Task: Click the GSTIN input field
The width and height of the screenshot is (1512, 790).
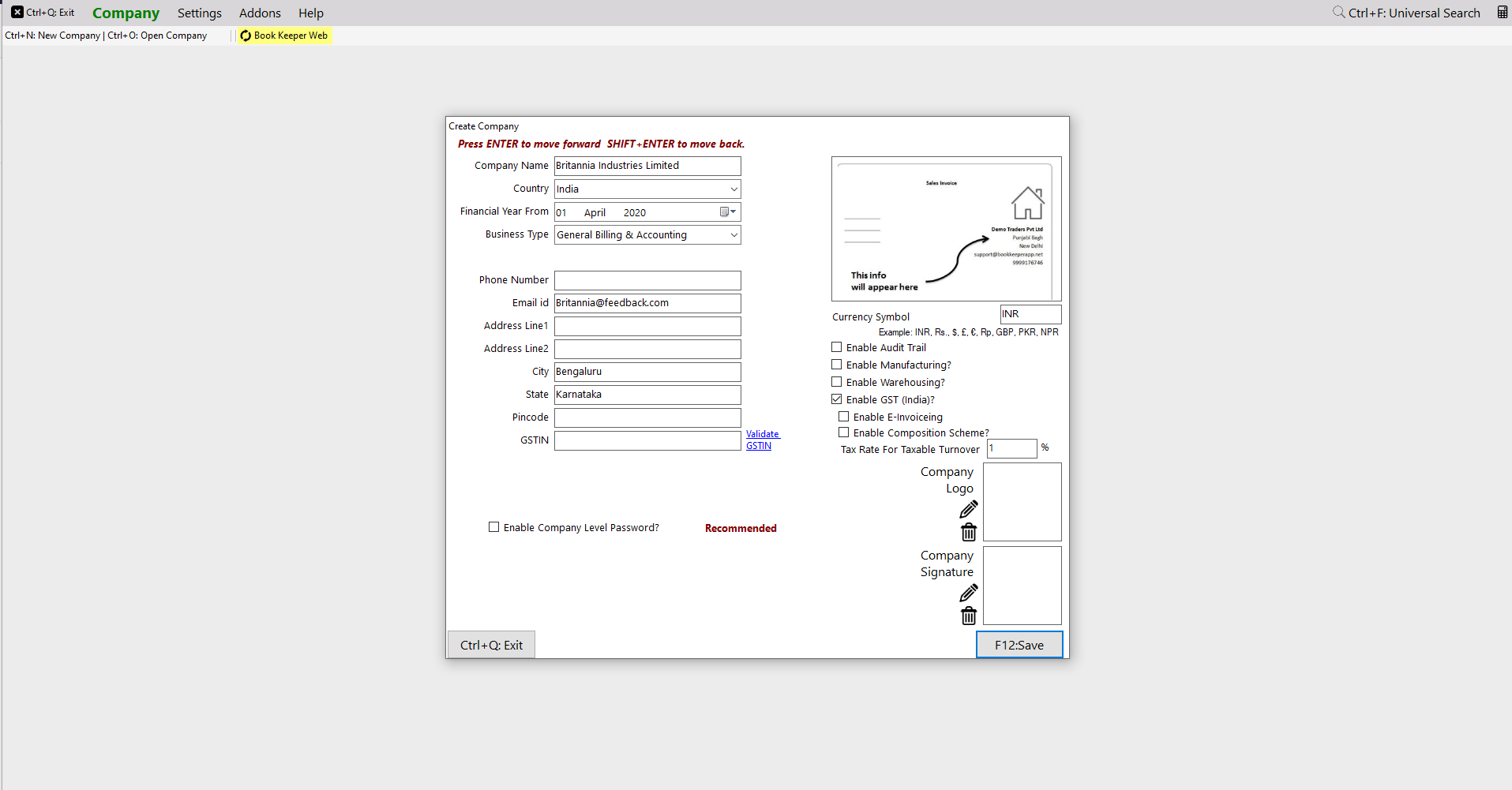Action: [647, 440]
